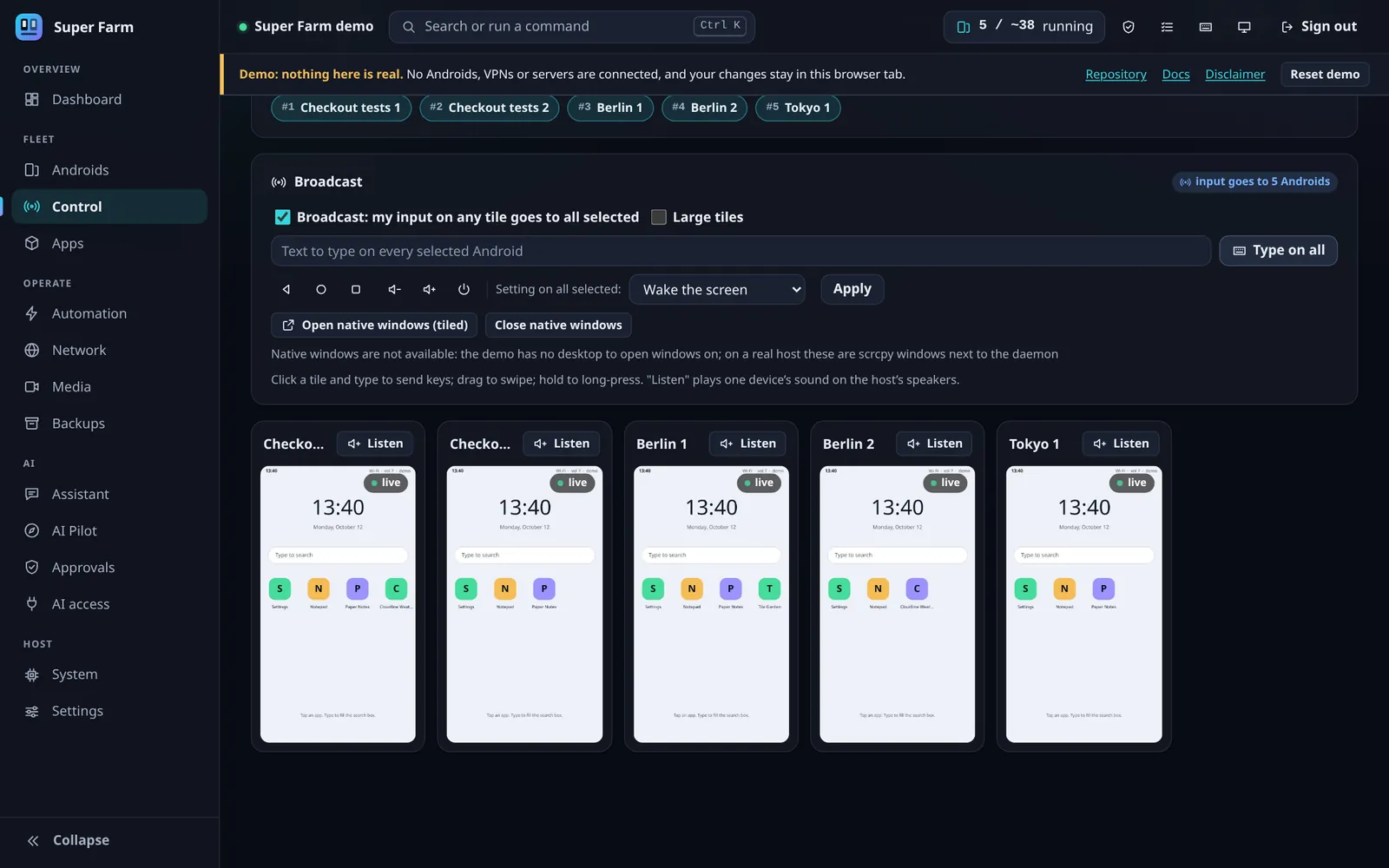Click Reset demo button
The width and height of the screenshot is (1389, 868).
pos(1325,75)
